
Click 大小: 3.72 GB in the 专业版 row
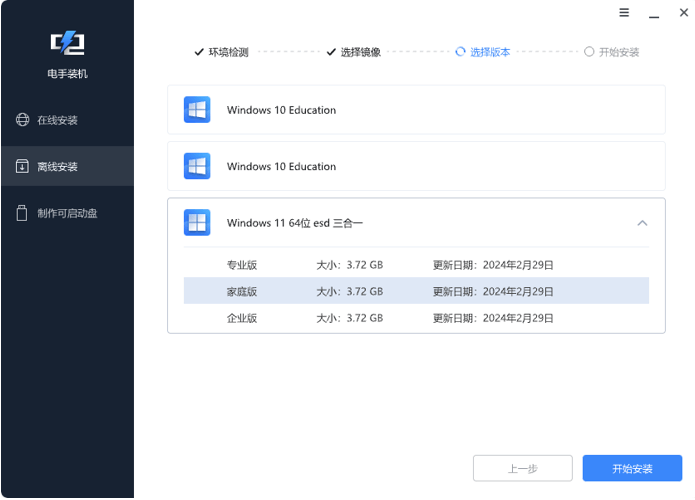pos(349,265)
